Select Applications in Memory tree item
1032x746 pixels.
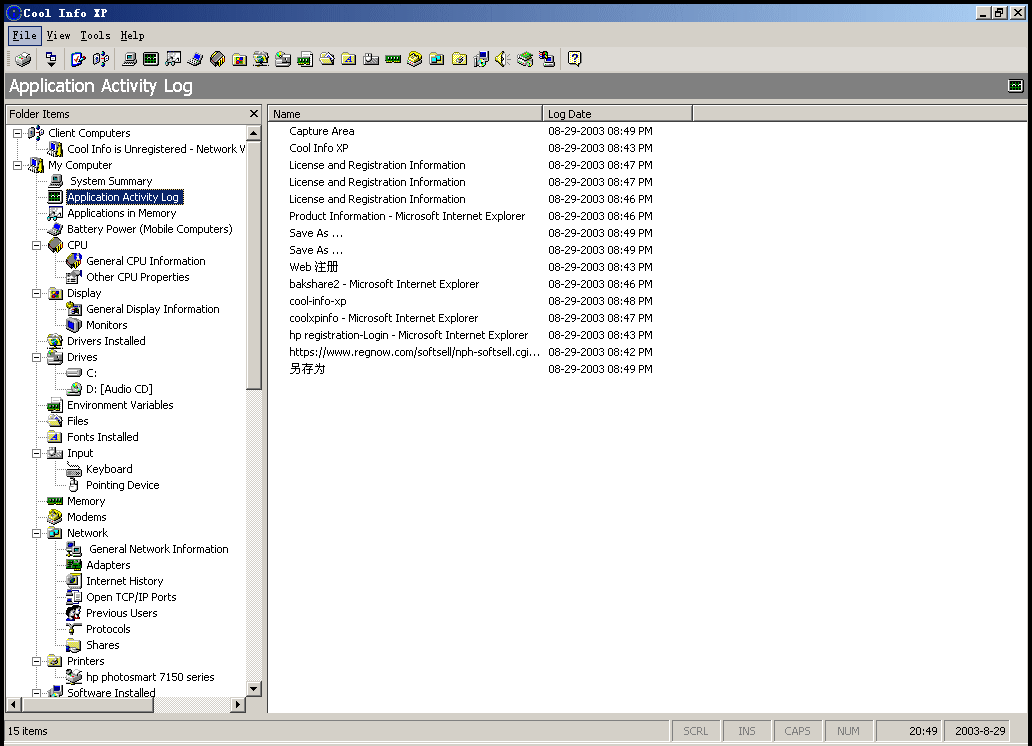coord(122,213)
